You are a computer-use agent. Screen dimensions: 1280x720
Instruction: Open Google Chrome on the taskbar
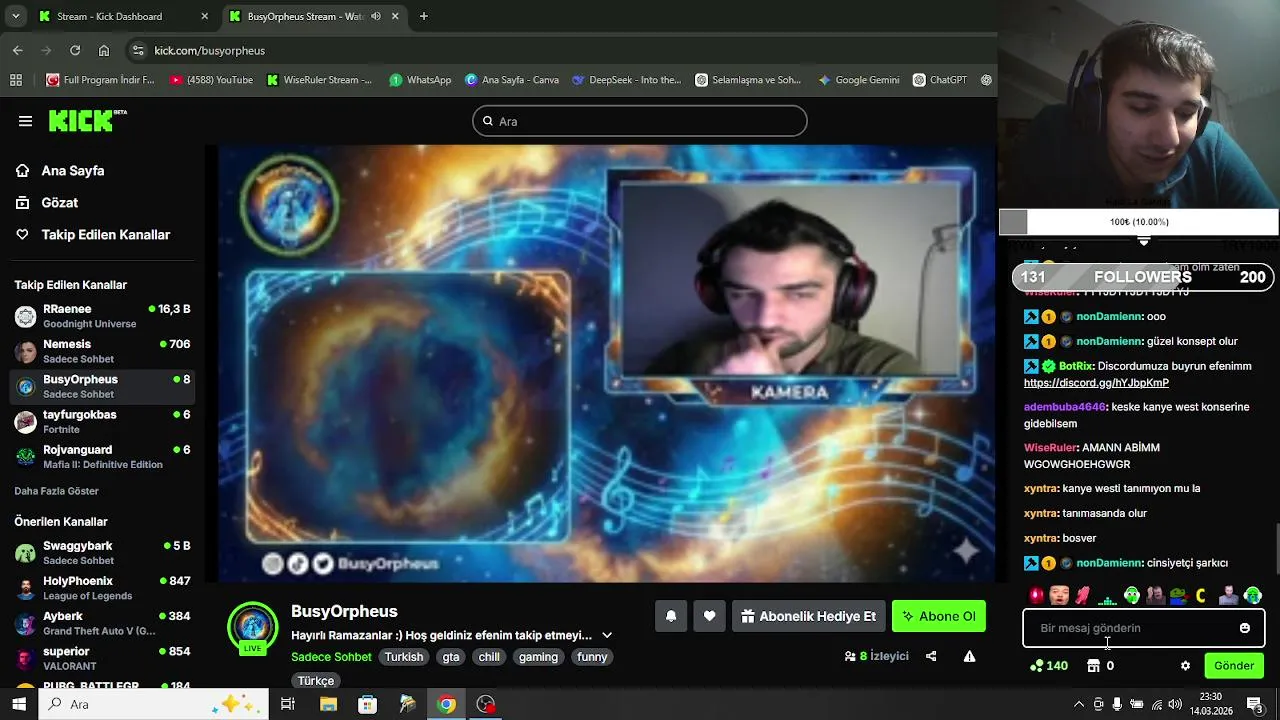pyautogui.click(x=447, y=704)
